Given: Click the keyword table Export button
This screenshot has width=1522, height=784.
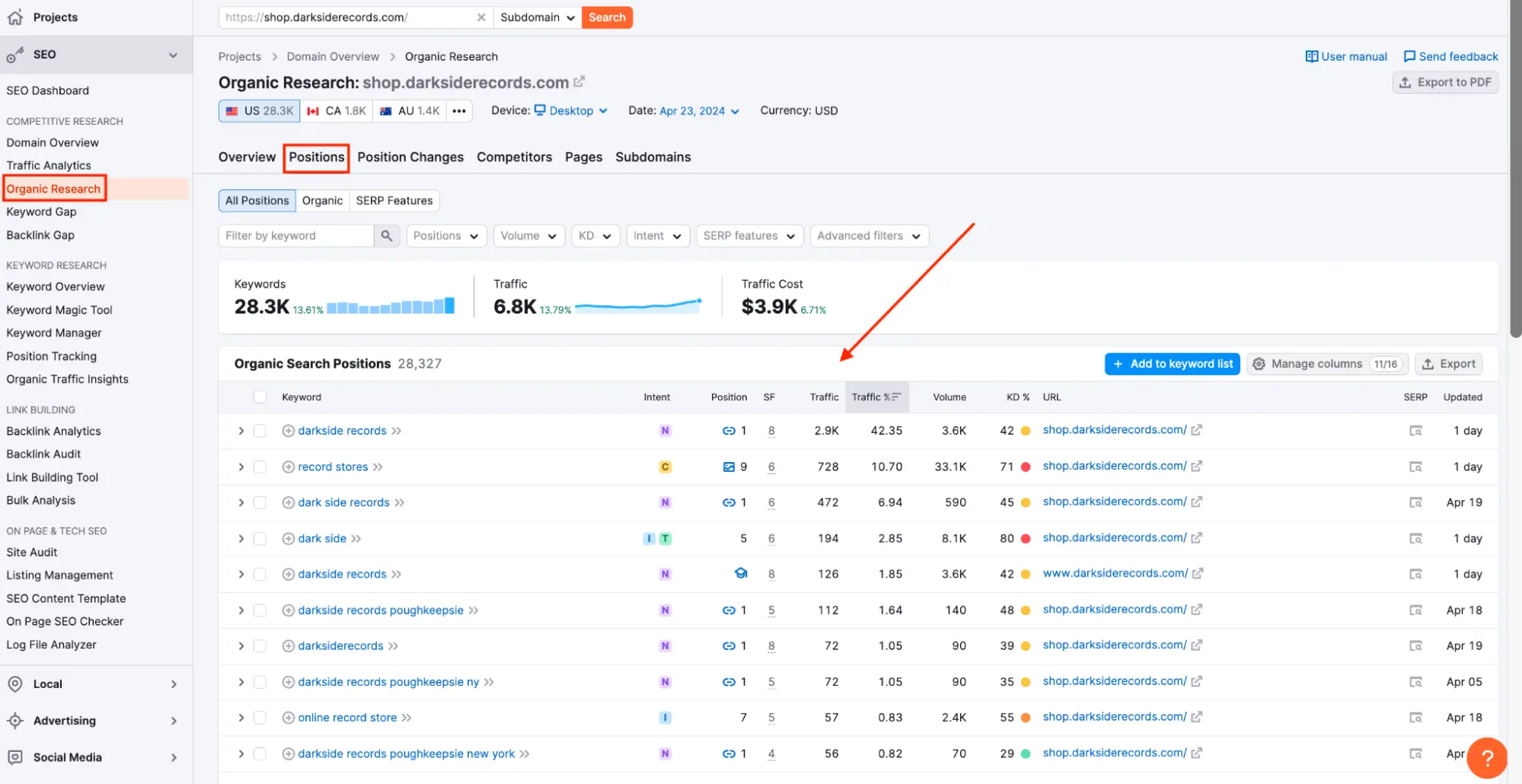Looking at the screenshot, I should 1449,364.
